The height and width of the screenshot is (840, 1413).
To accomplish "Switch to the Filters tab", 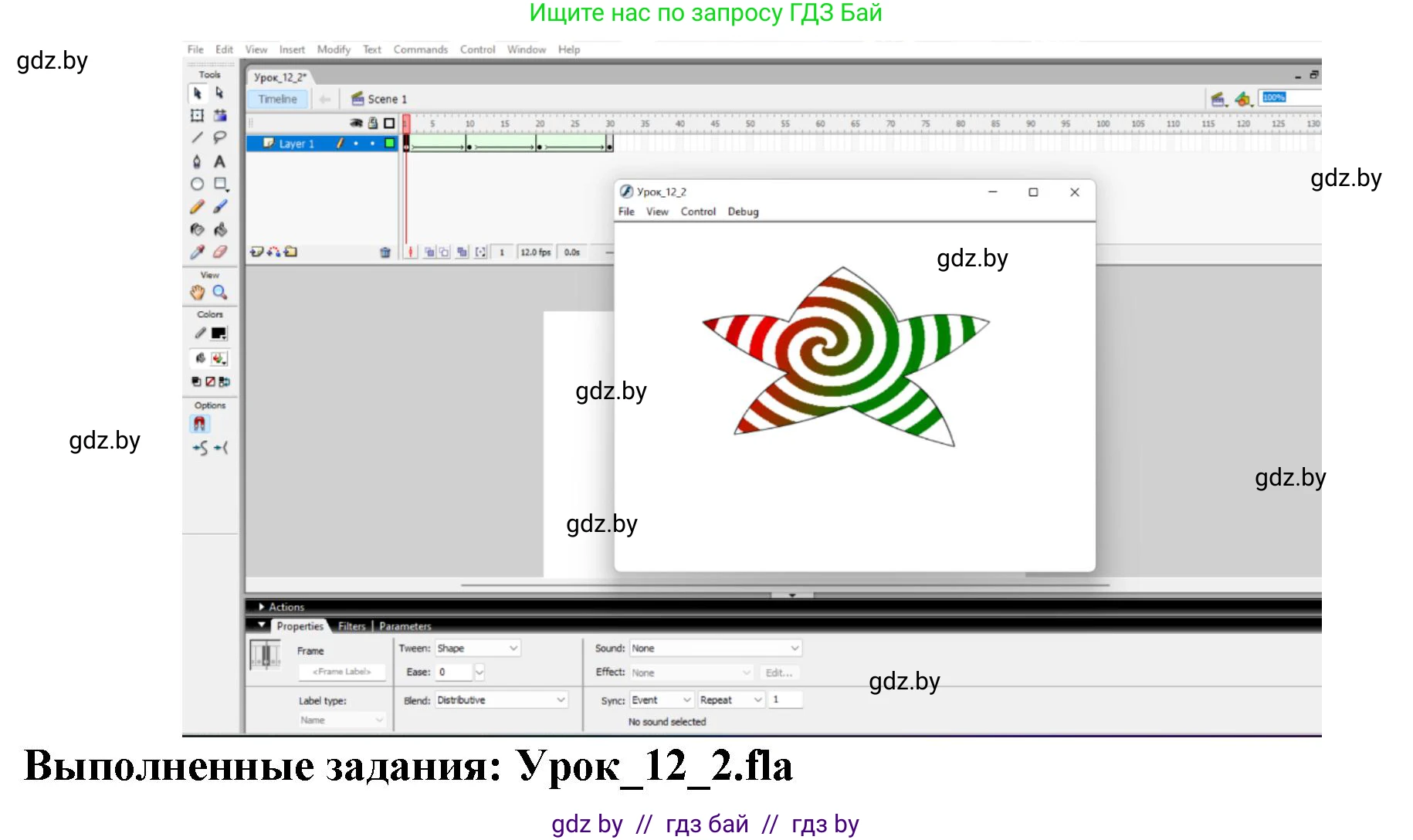I will (351, 626).
